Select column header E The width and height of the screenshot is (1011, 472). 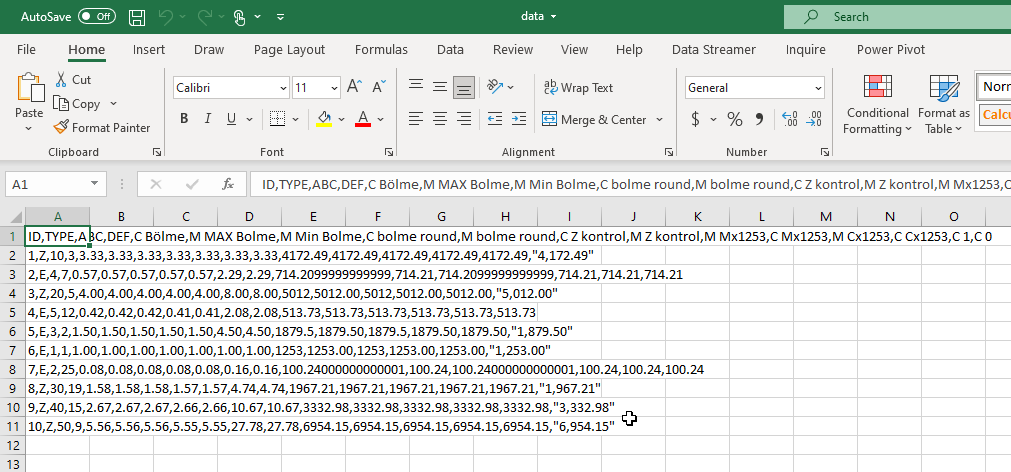pos(313,217)
